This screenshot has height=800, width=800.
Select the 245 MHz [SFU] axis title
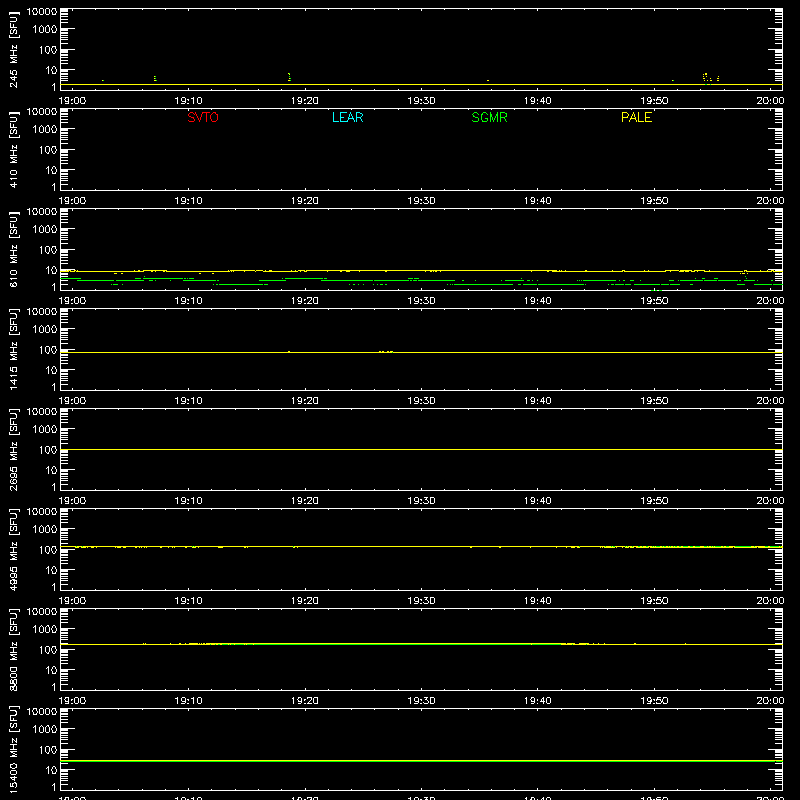pyautogui.click(x=13, y=49)
